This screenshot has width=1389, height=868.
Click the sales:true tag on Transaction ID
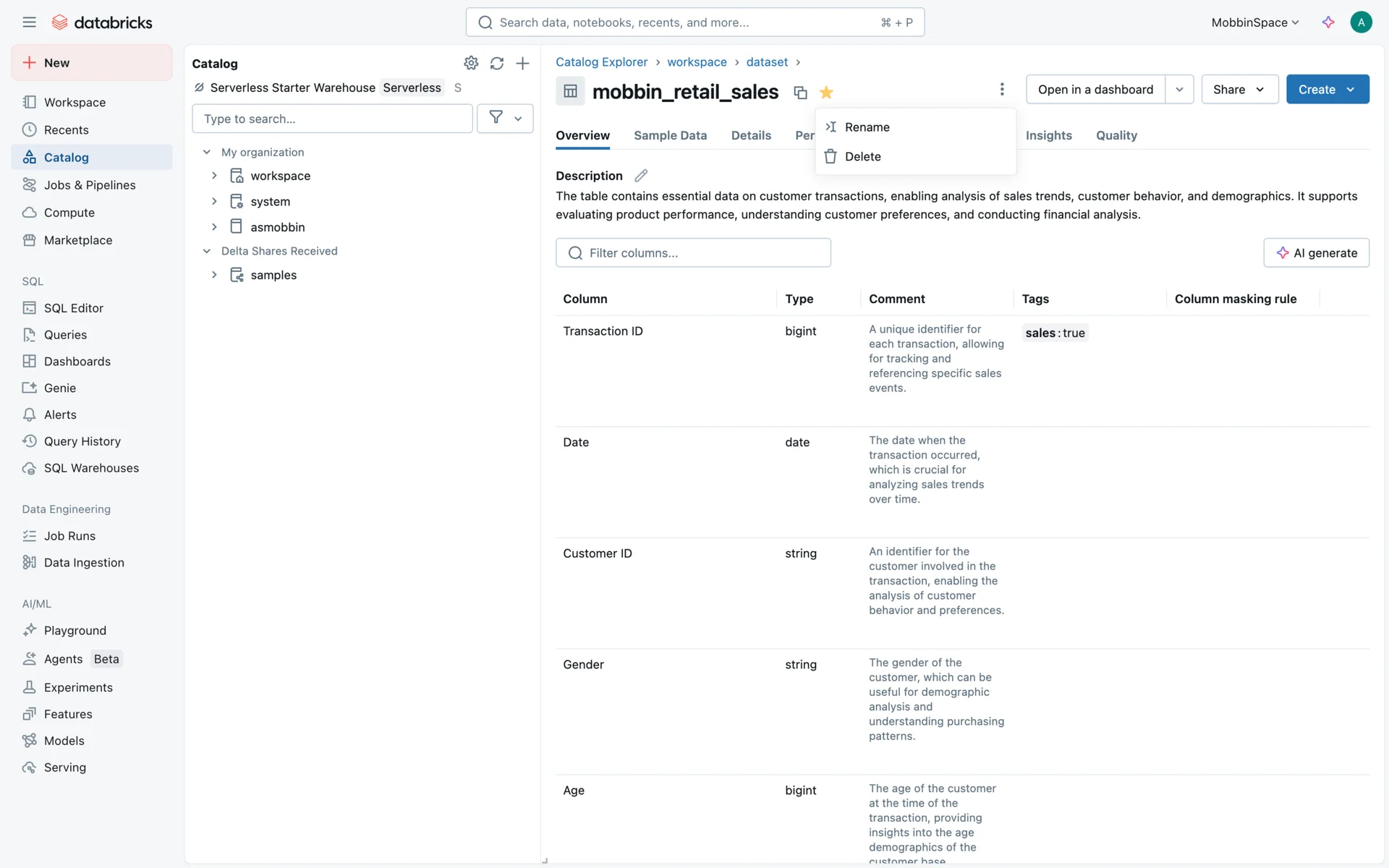coord(1055,333)
